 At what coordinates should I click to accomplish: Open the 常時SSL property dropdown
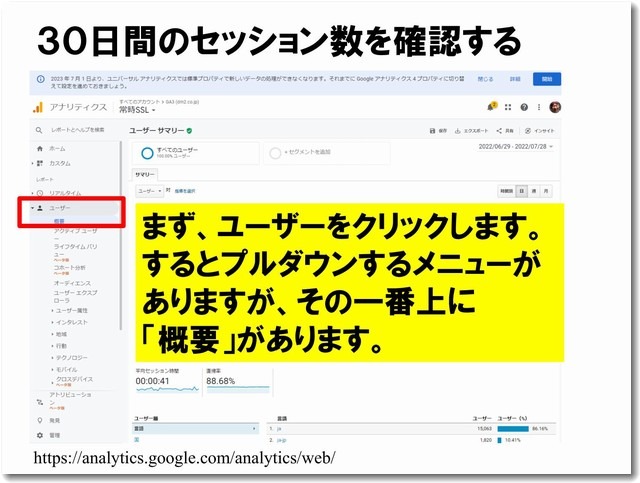[137, 110]
